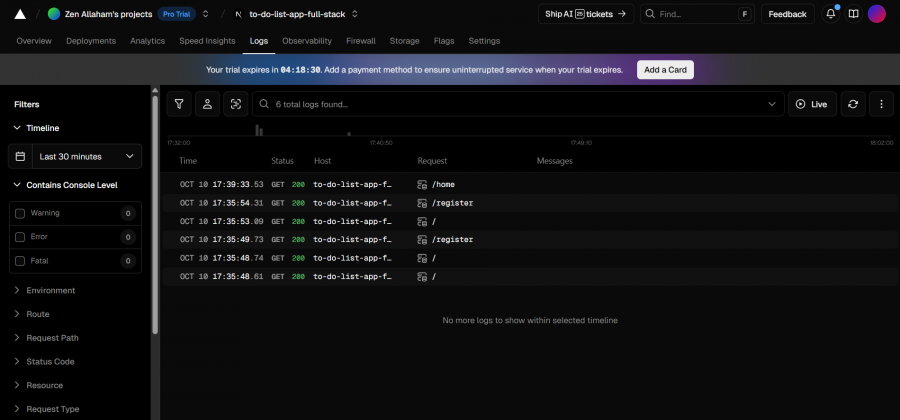
Task: Click the filter funnel icon
Action: tap(179, 104)
